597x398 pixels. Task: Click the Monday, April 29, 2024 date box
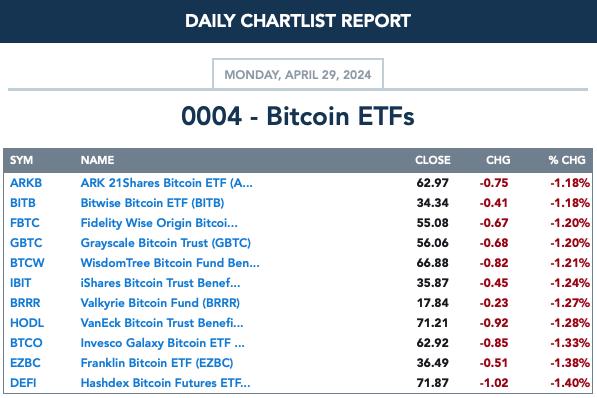(x=298, y=74)
